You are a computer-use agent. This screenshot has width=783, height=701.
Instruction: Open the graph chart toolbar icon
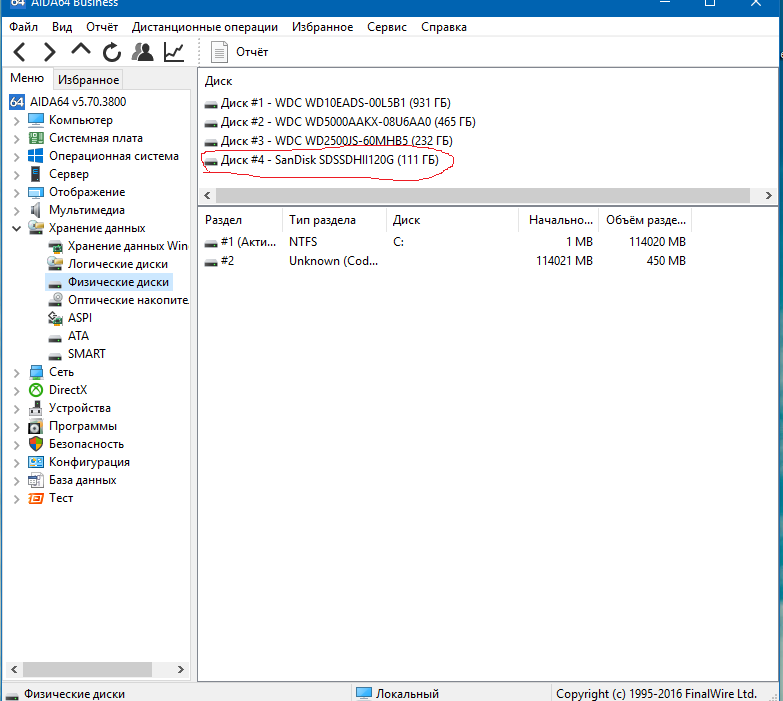tap(174, 52)
